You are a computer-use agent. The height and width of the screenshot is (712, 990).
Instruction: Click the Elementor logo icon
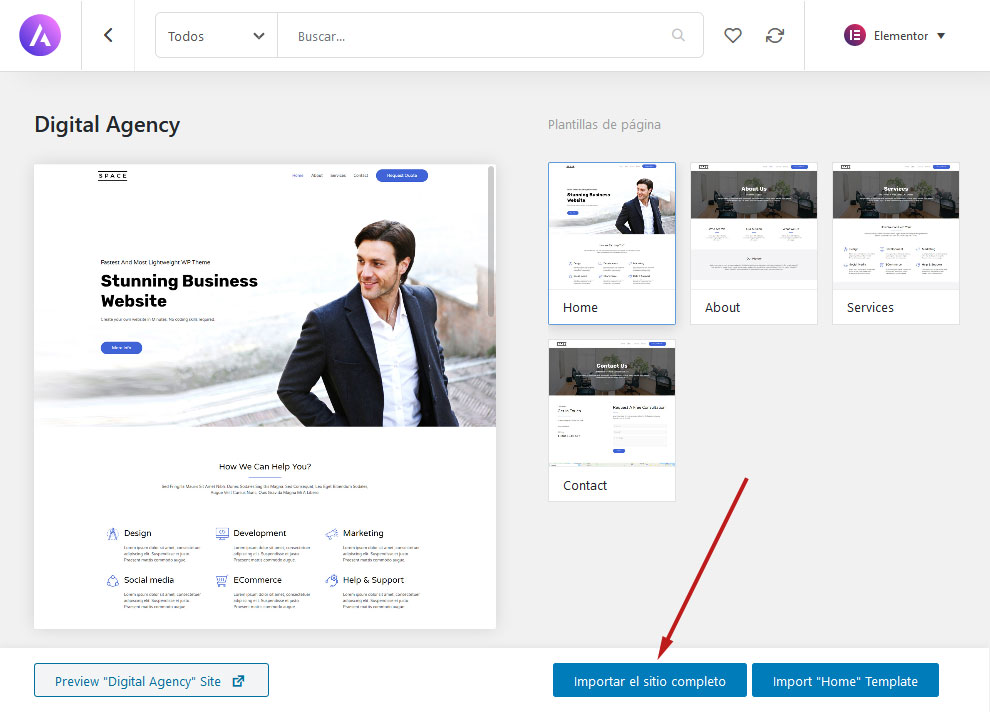(x=855, y=35)
